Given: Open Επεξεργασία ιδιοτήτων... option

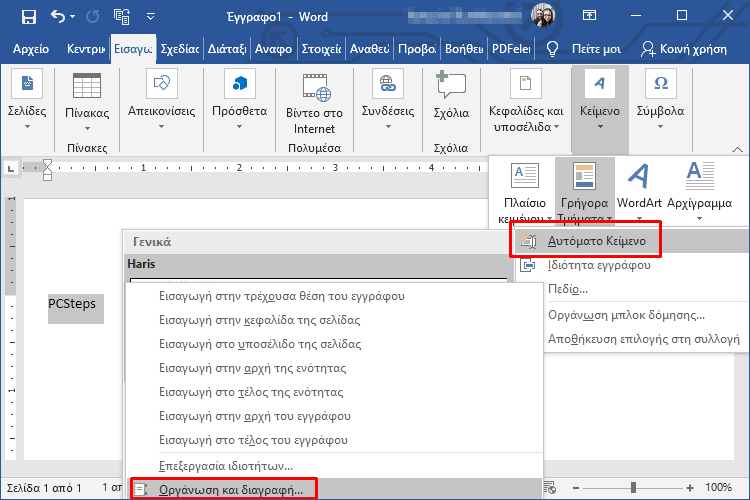Looking at the screenshot, I should click(x=335, y=466).
